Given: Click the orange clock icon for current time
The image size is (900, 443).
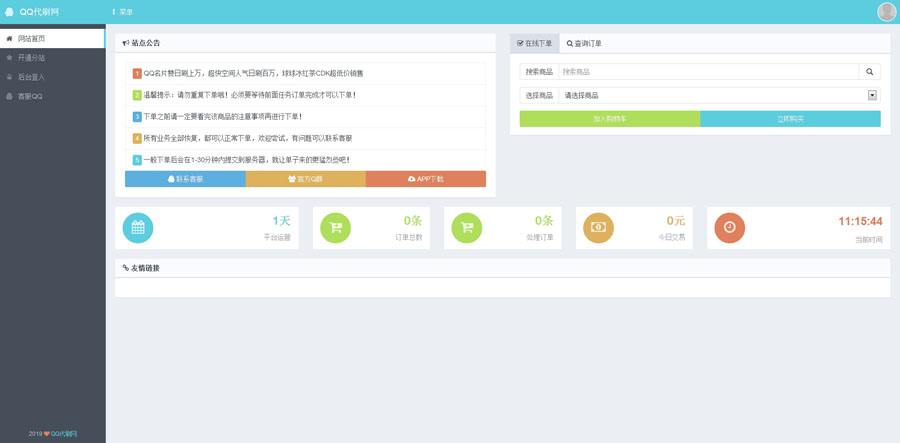Looking at the screenshot, I should click(729, 228).
